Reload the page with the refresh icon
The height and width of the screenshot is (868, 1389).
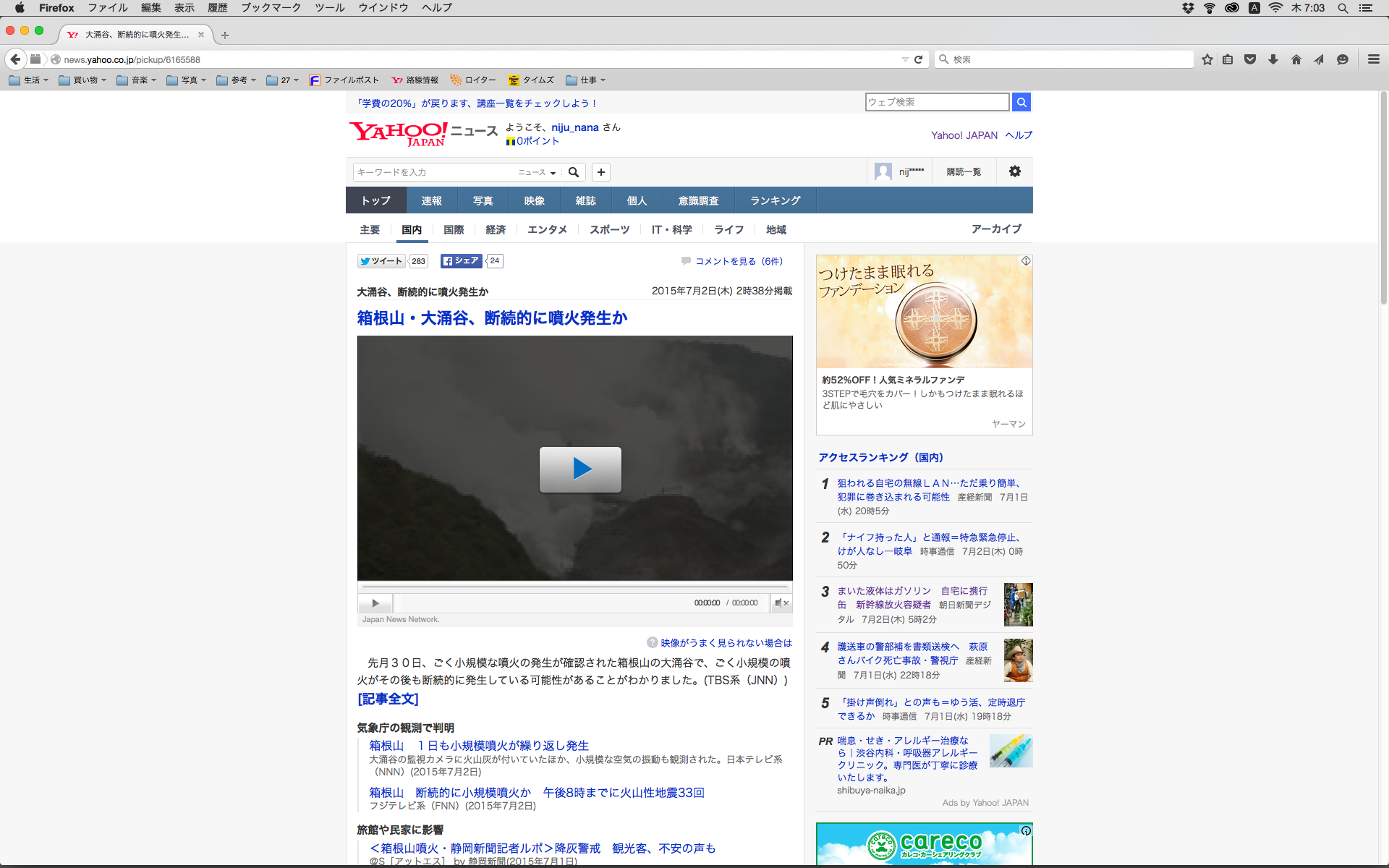[919, 59]
